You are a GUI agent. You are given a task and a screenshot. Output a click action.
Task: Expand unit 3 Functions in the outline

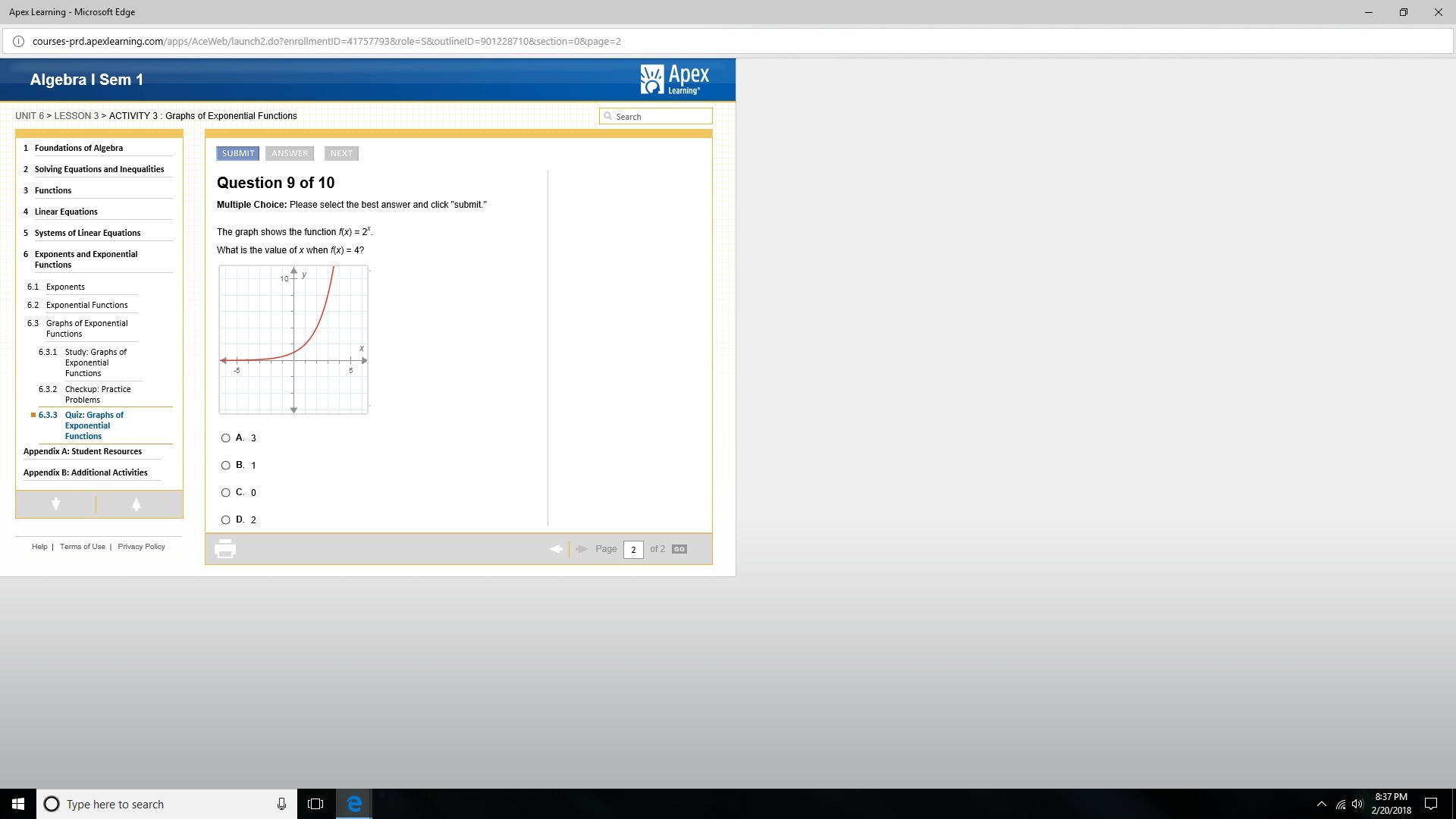pyautogui.click(x=53, y=190)
